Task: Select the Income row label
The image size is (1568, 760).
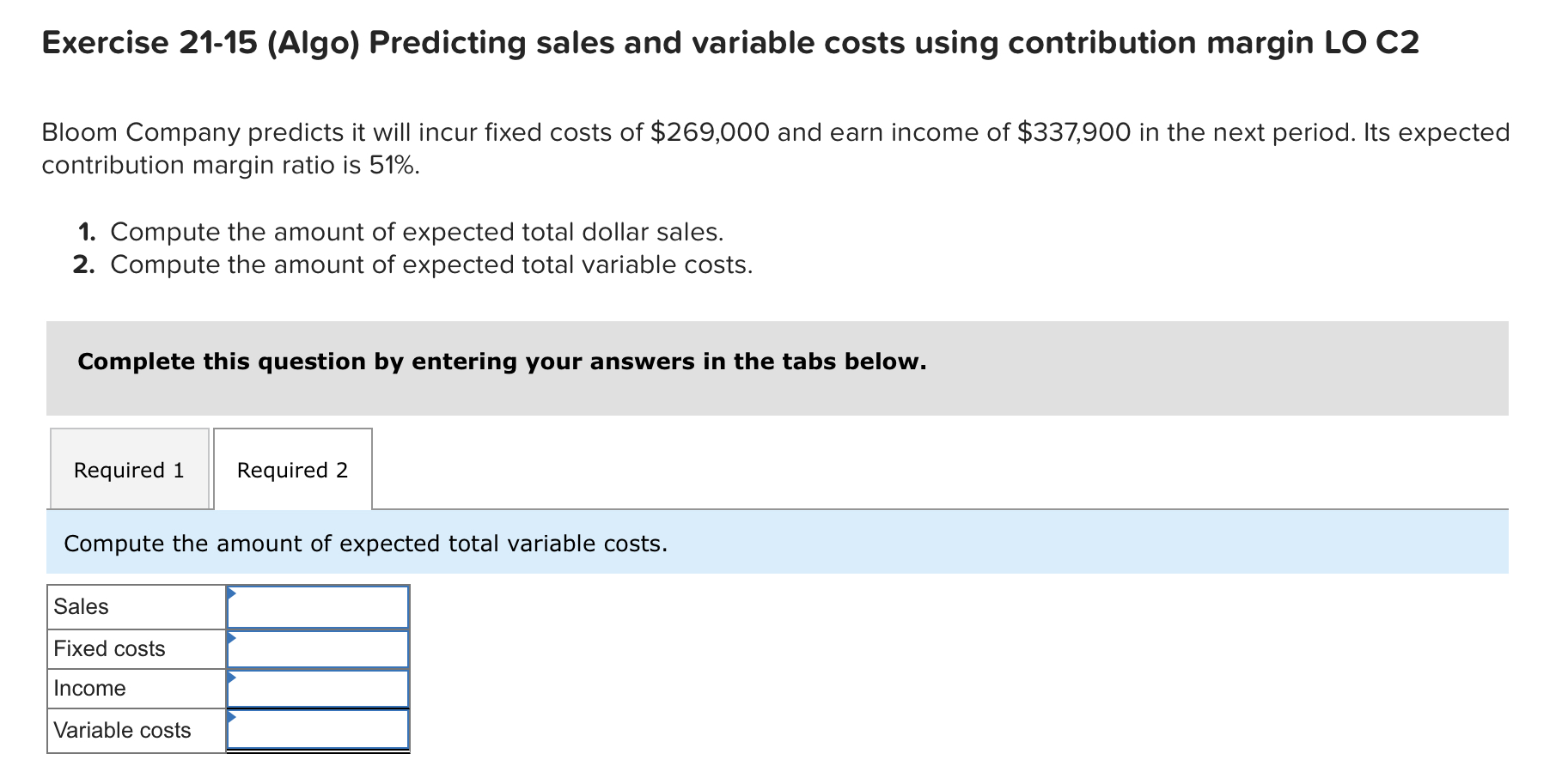Action: [x=89, y=687]
